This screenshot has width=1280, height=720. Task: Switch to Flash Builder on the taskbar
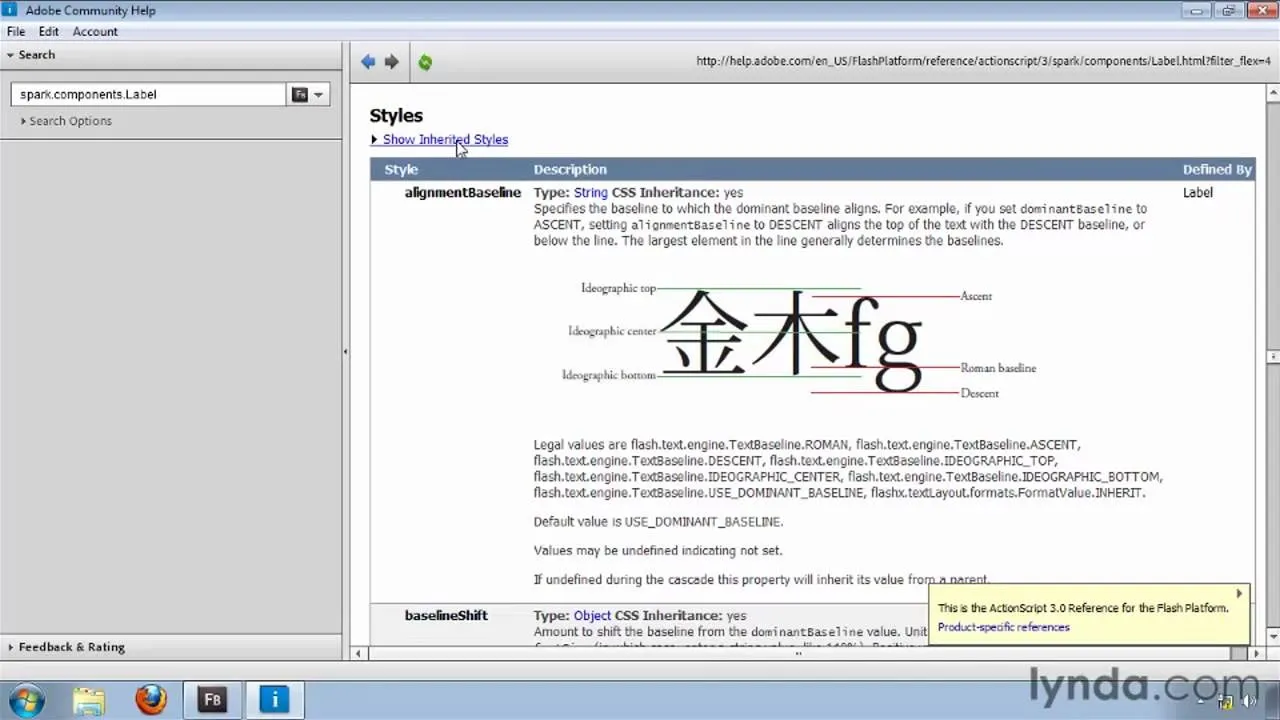click(212, 699)
